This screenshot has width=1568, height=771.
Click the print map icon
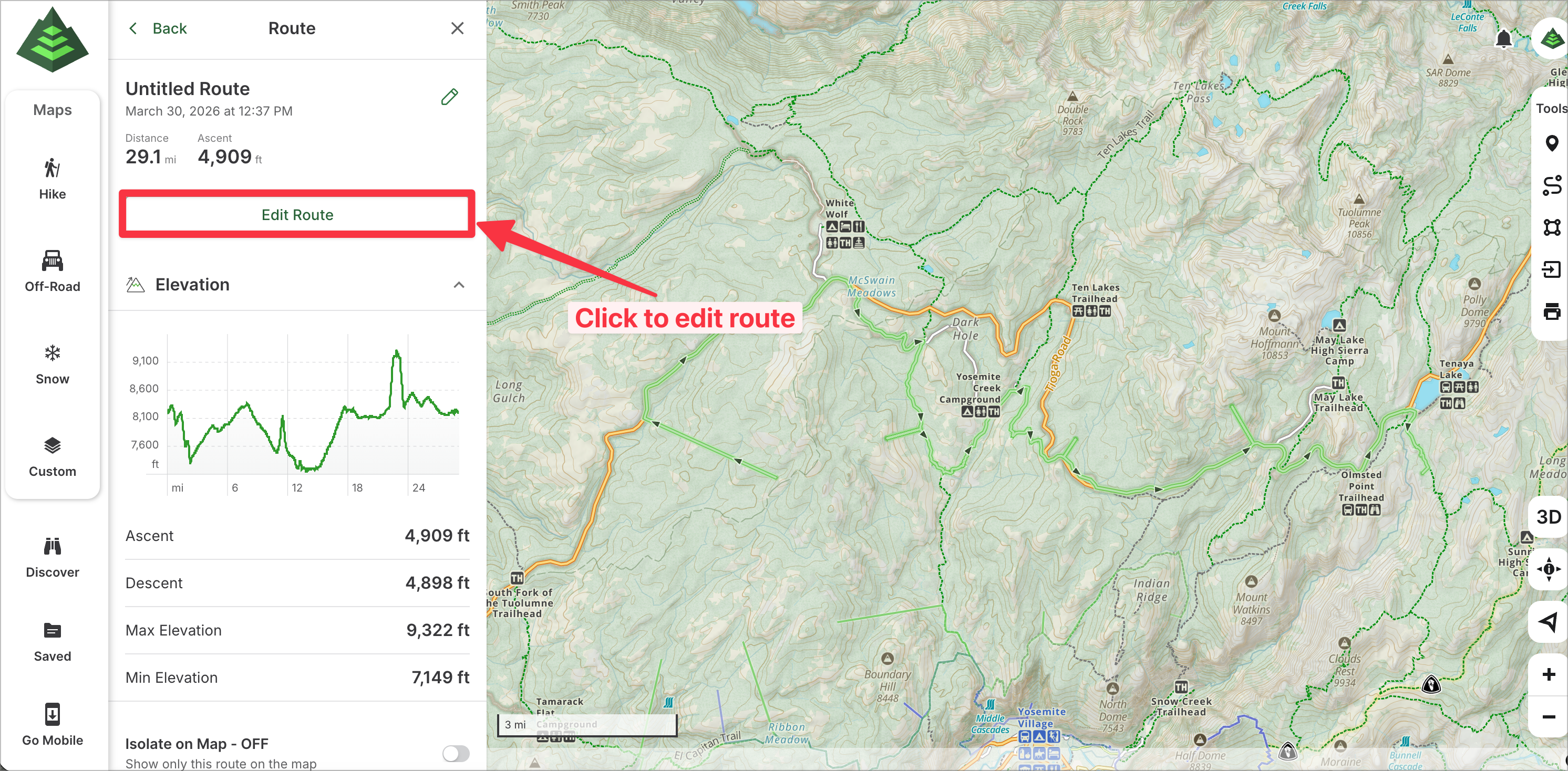(x=1551, y=311)
